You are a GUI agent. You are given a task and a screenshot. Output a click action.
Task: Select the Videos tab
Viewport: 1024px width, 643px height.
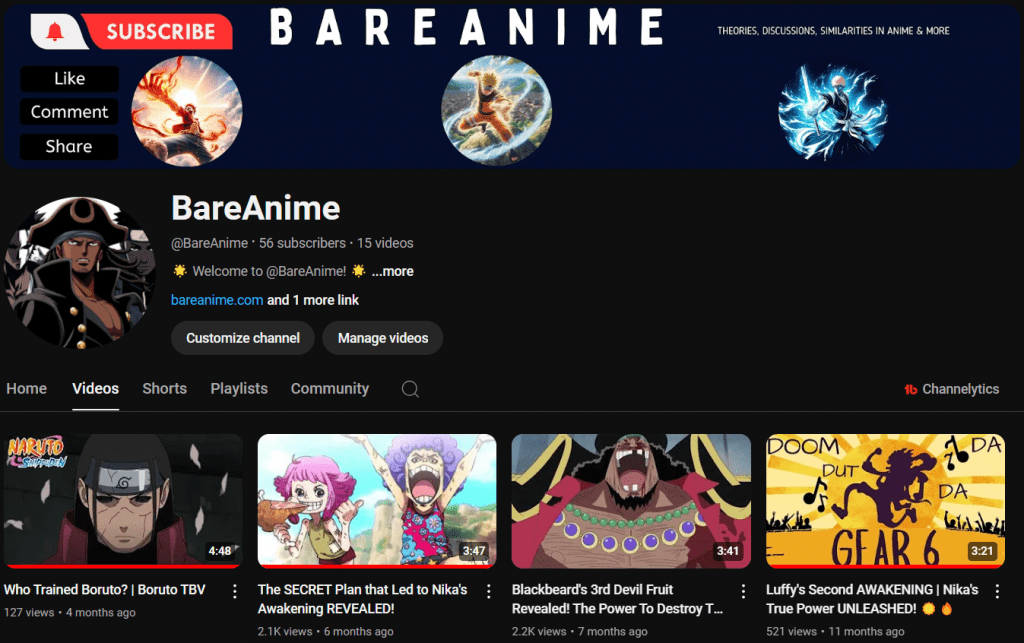coord(95,389)
